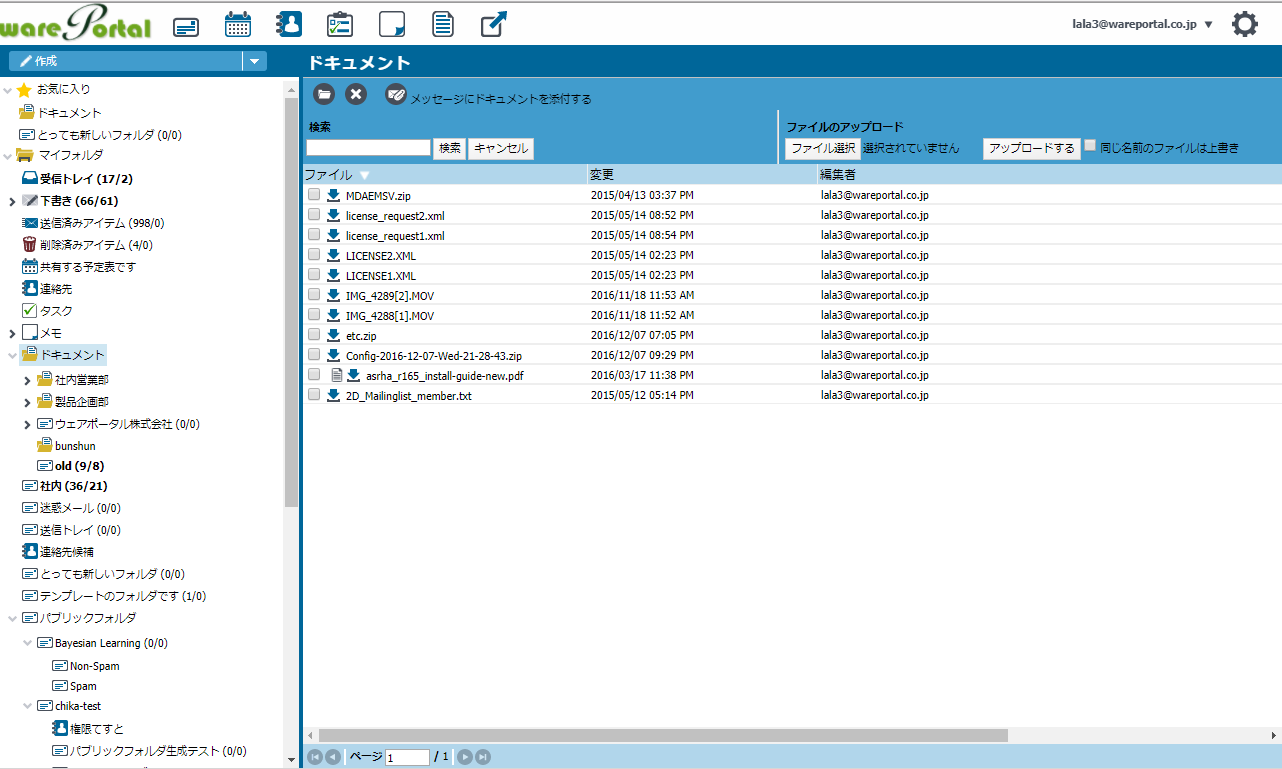The image size is (1282, 769).
Task: Expand the 社内営業部 folder
Action: [27, 380]
